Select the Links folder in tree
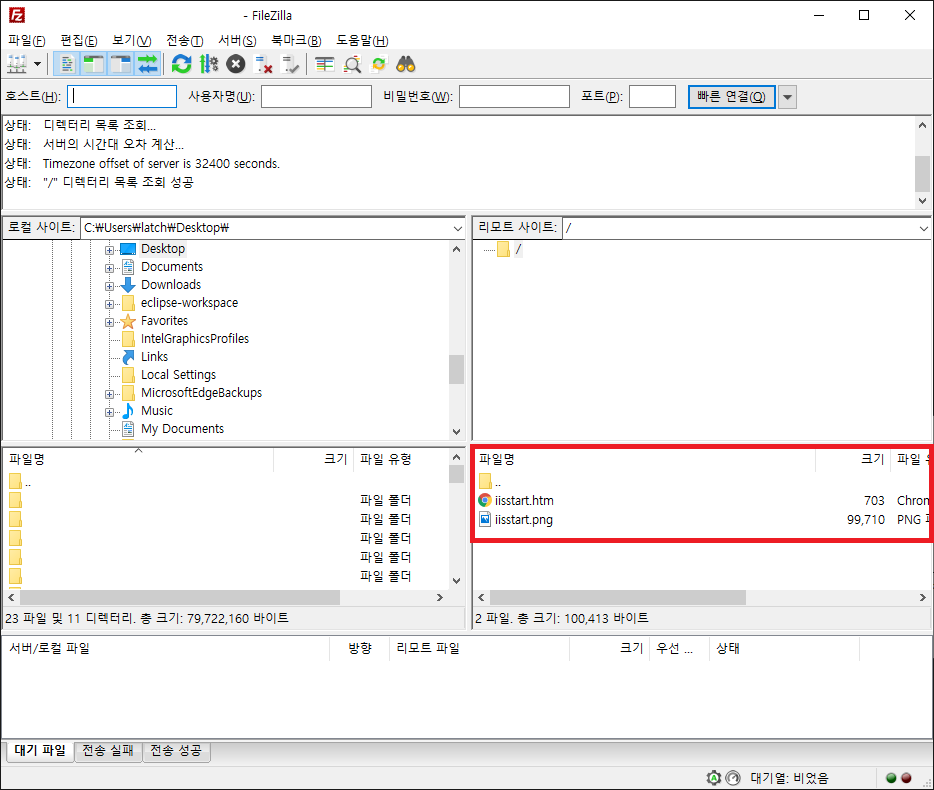The width and height of the screenshot is (934, 790). click(x=154, y=356)
